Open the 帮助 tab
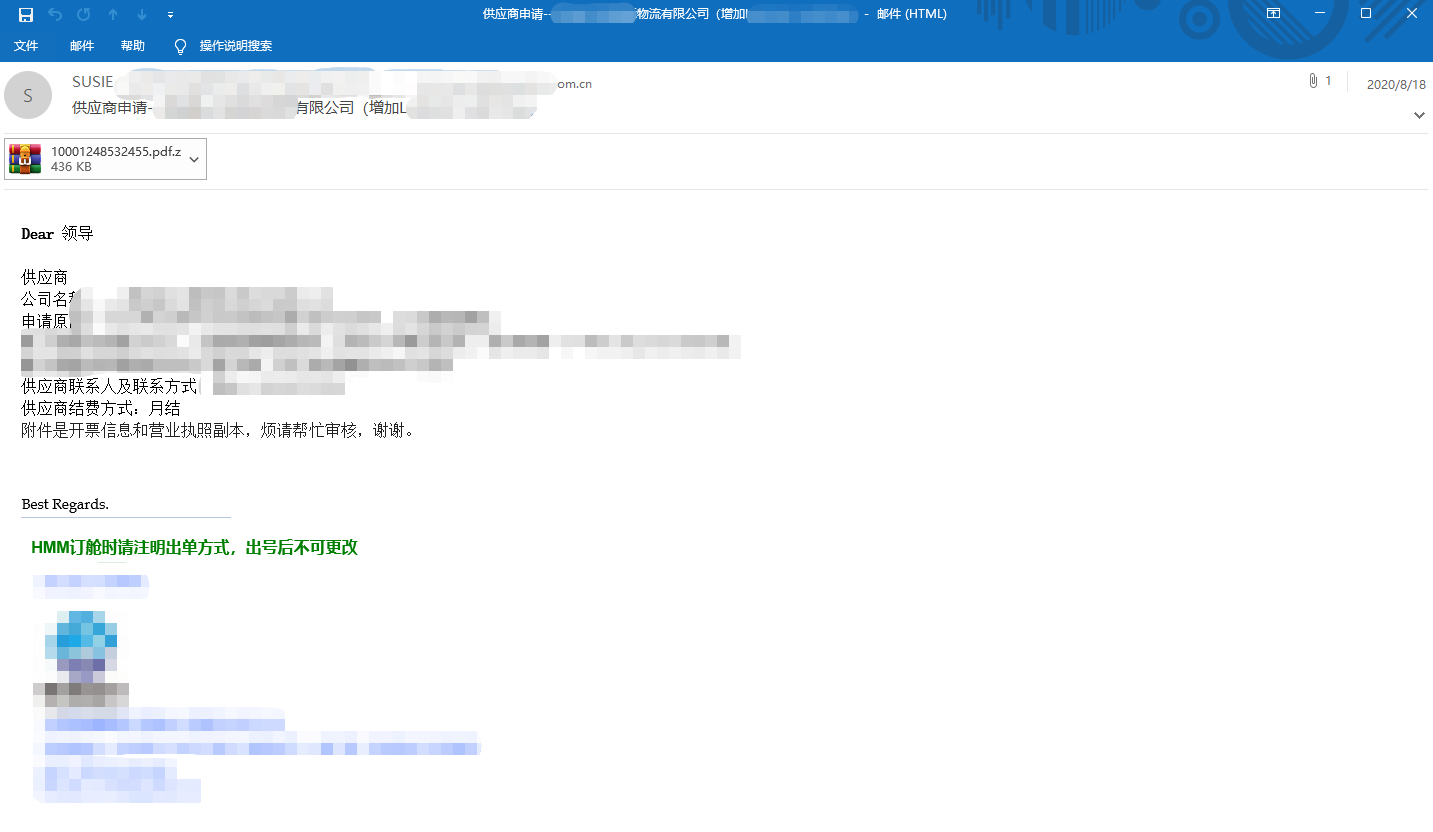Viewport: 1433px width, 832px height. 132,46
